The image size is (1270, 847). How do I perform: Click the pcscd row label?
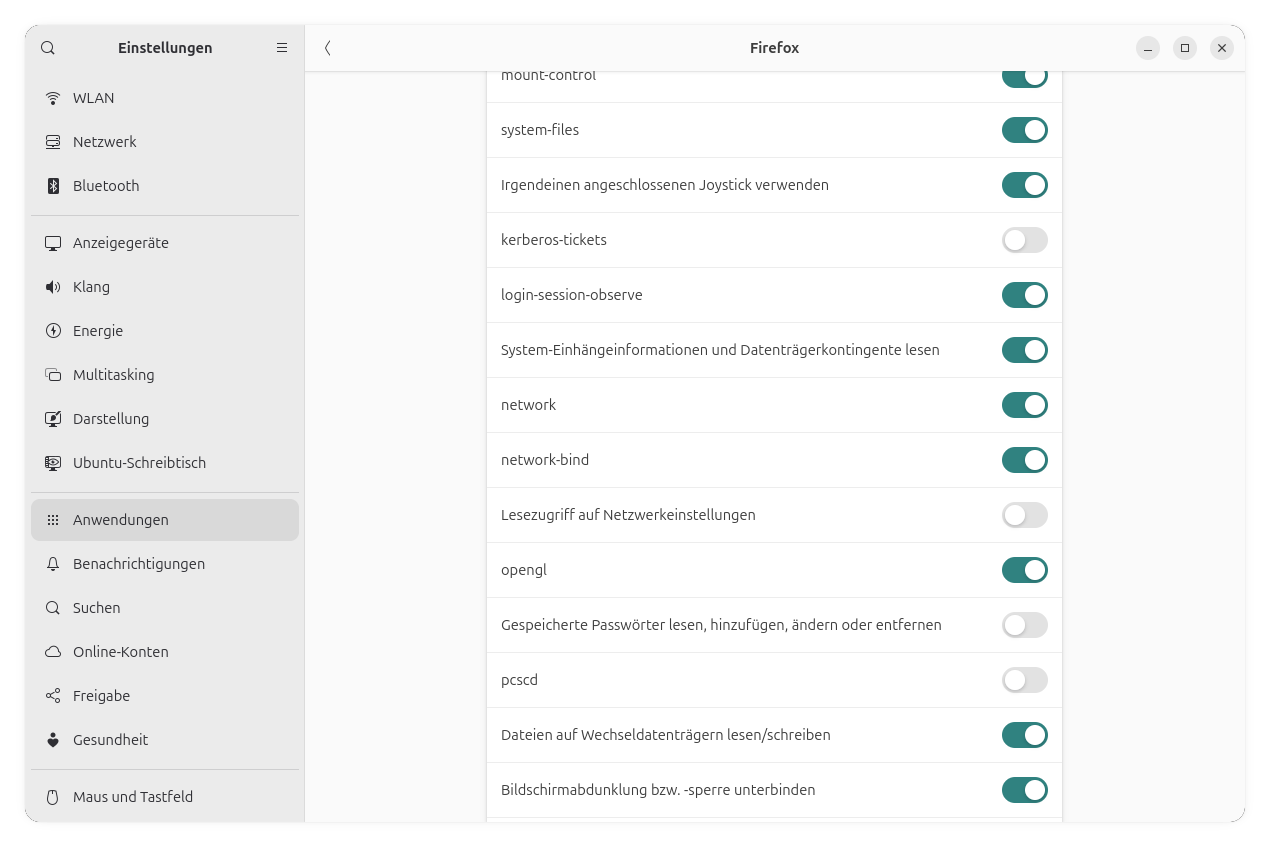point(519,680)
